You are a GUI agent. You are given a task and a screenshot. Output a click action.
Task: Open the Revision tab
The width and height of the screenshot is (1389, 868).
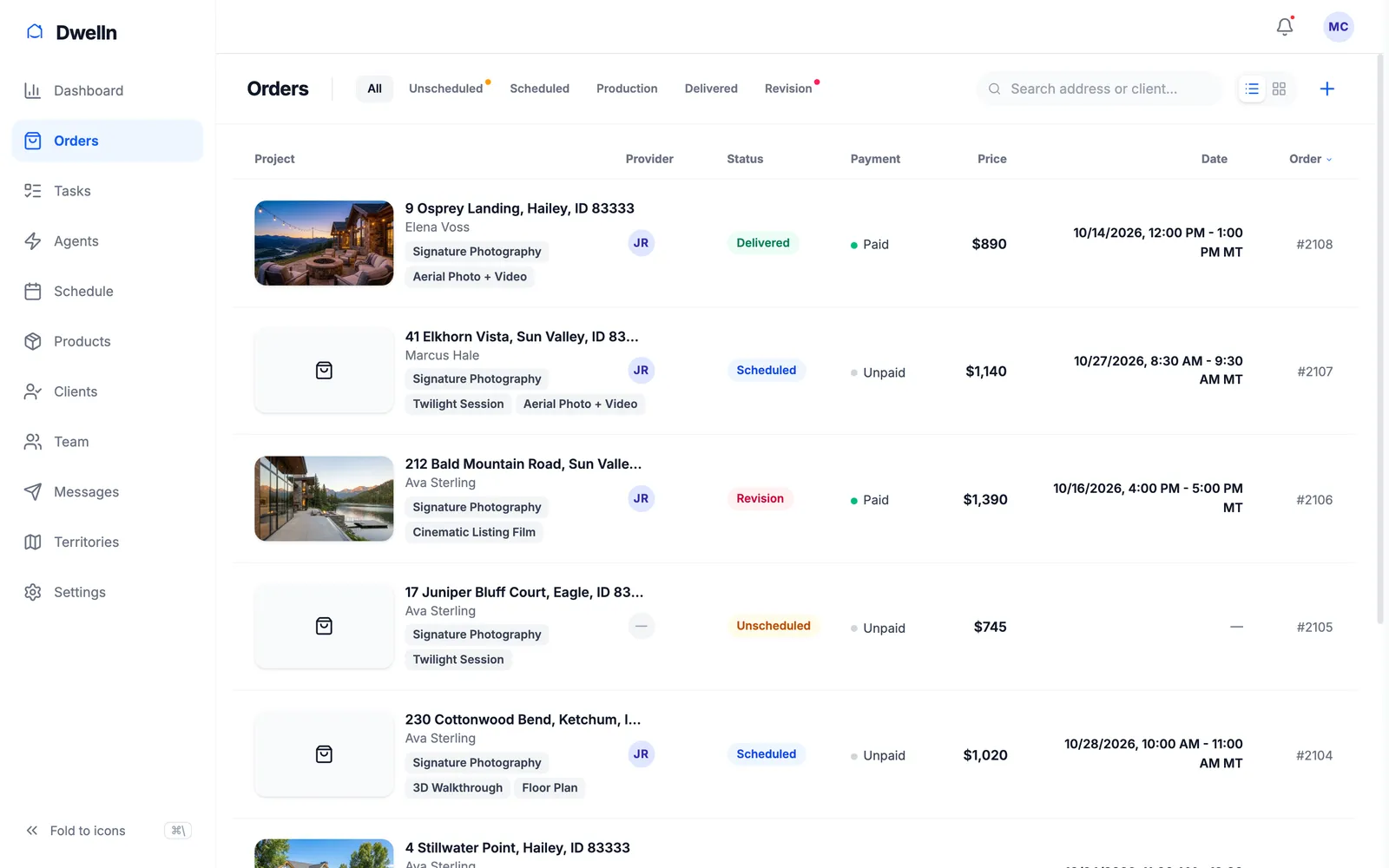coord(788,89)
